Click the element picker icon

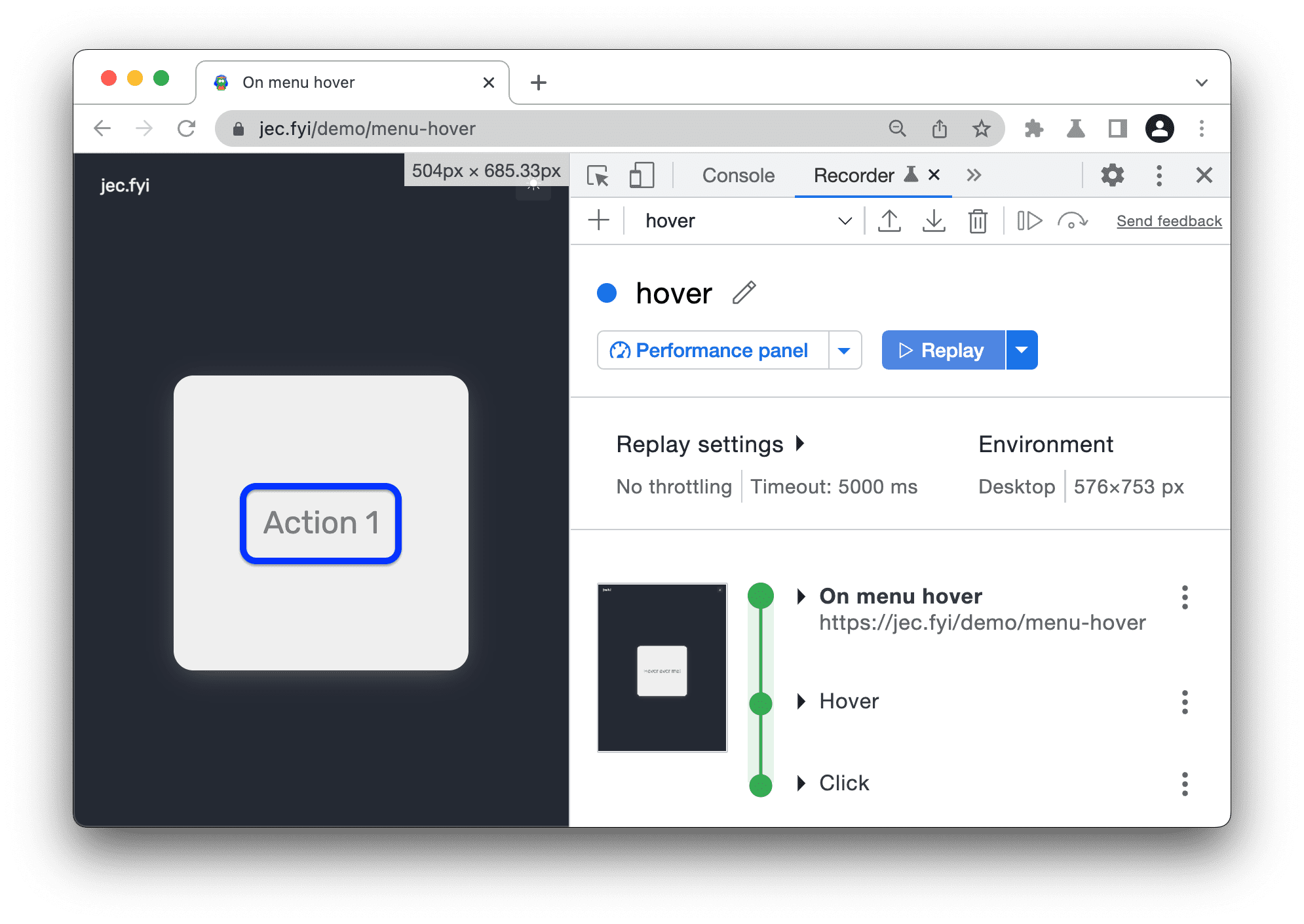599,175
